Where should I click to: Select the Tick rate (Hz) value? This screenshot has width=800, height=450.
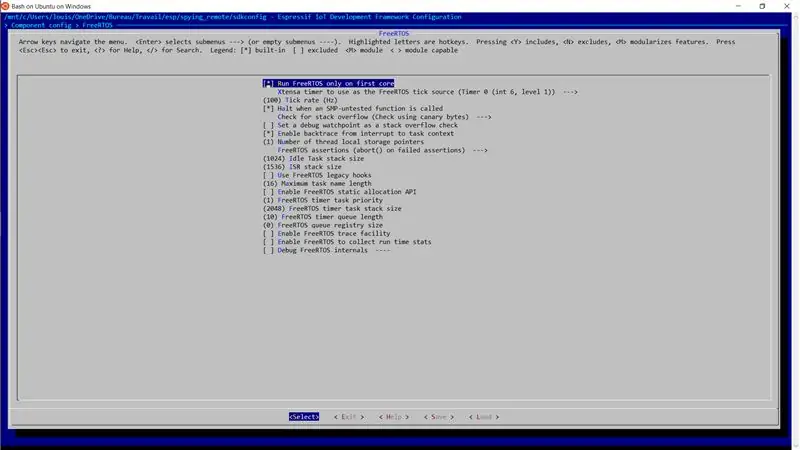pyautogui.click(x=300, y=100)
